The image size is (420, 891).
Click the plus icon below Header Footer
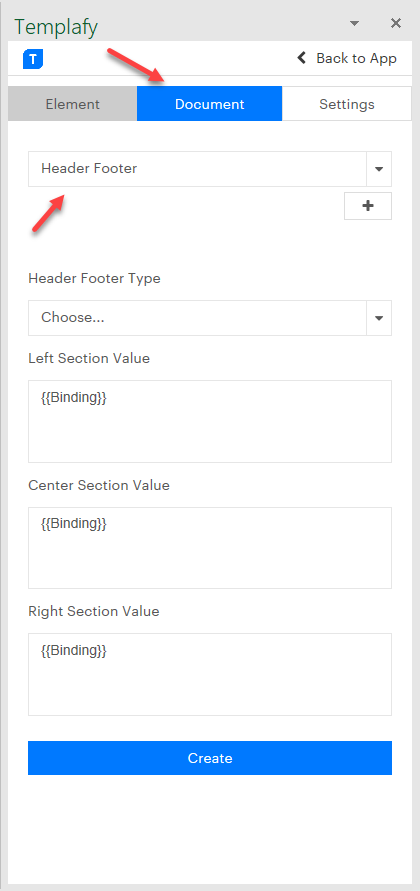click(x=368, y=206)
